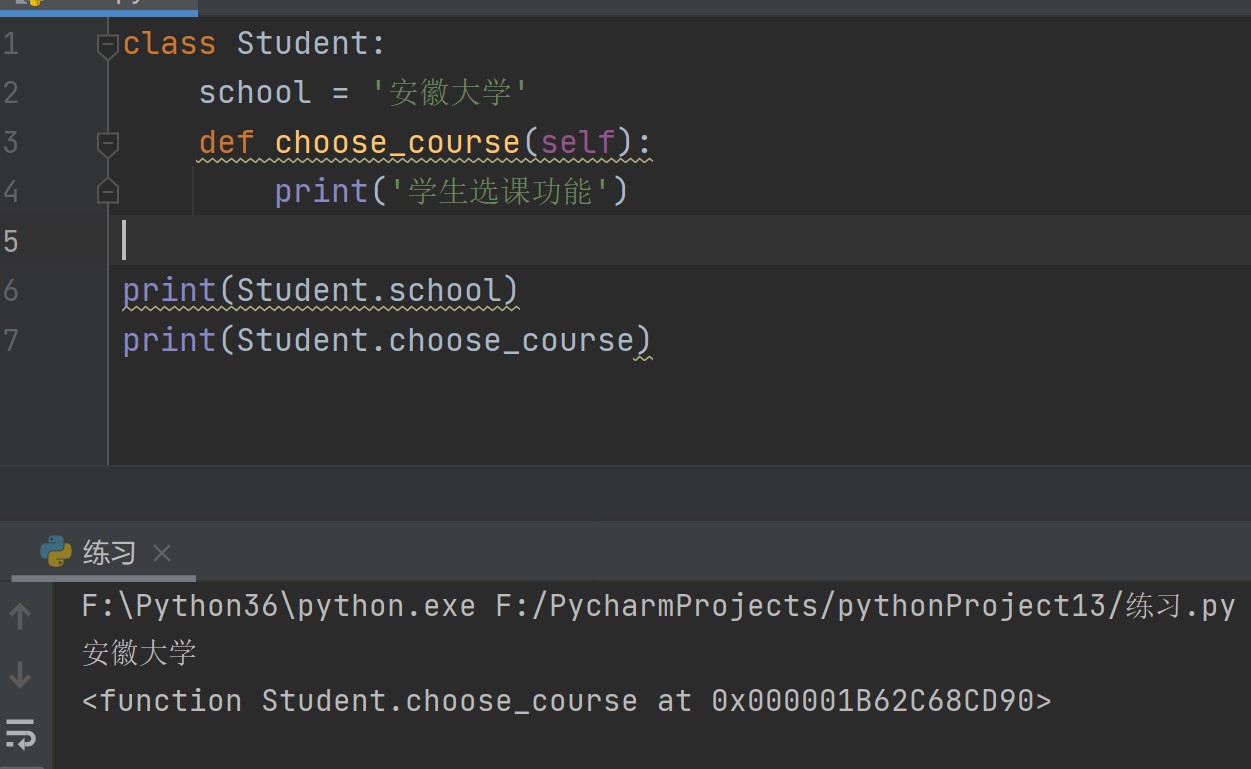Image resolution: width=1251 pixels, height=769 pixels.
Task: Click Student.choose_course on line 7
Action: [435, 341]
